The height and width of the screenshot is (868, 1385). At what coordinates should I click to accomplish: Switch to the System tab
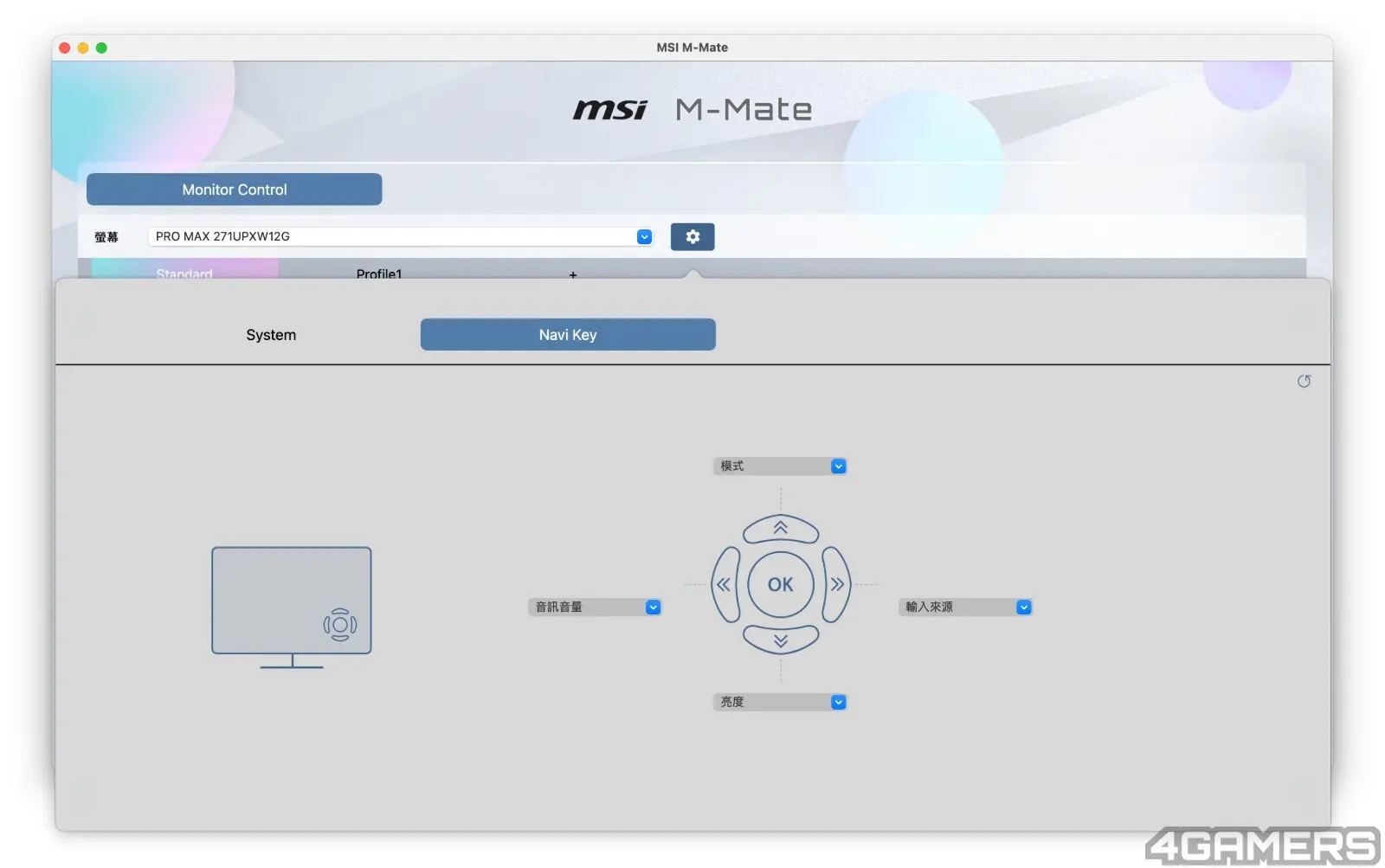pos(271,335)
